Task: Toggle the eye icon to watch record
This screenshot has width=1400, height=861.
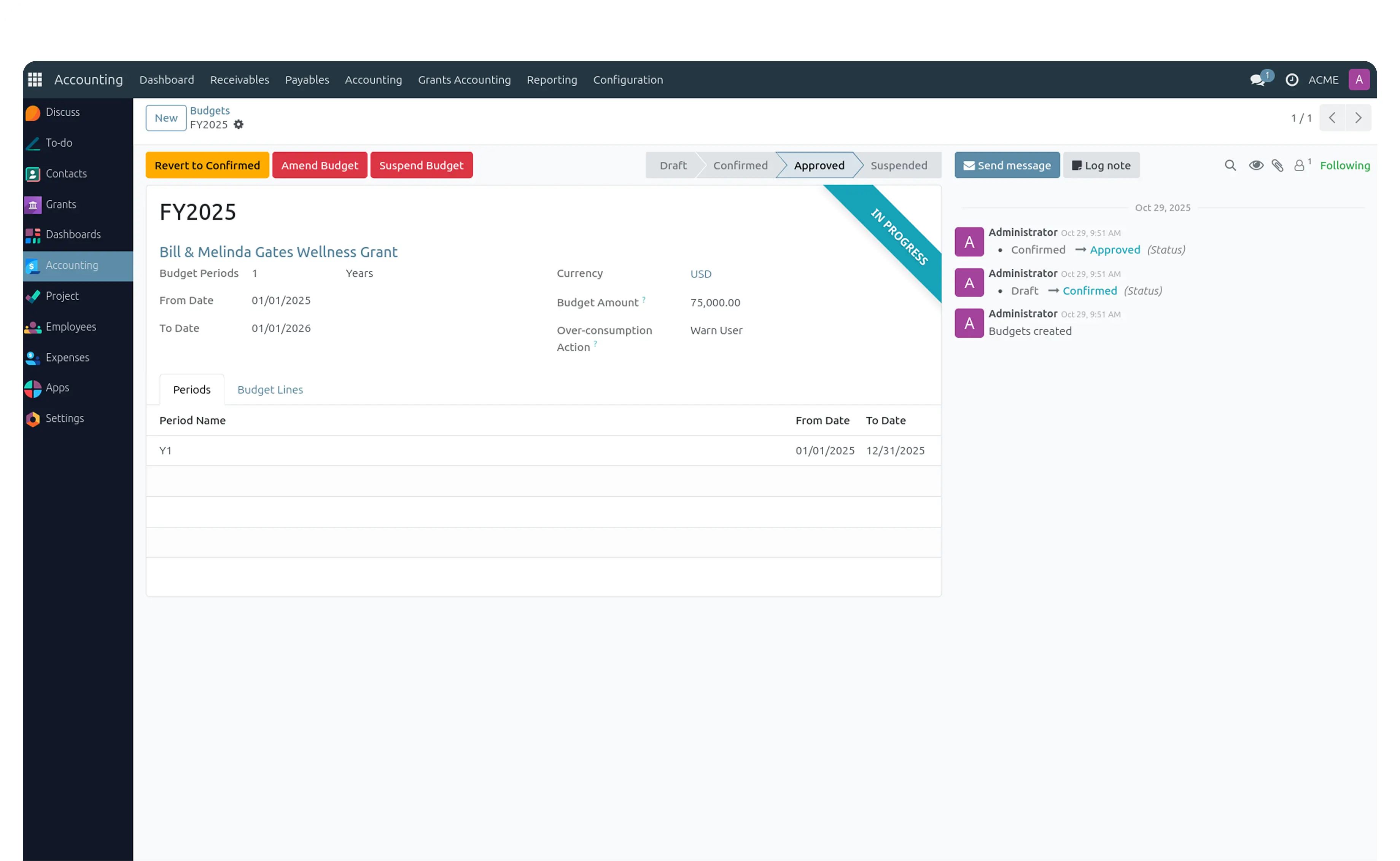Action: click(1257, 165)
